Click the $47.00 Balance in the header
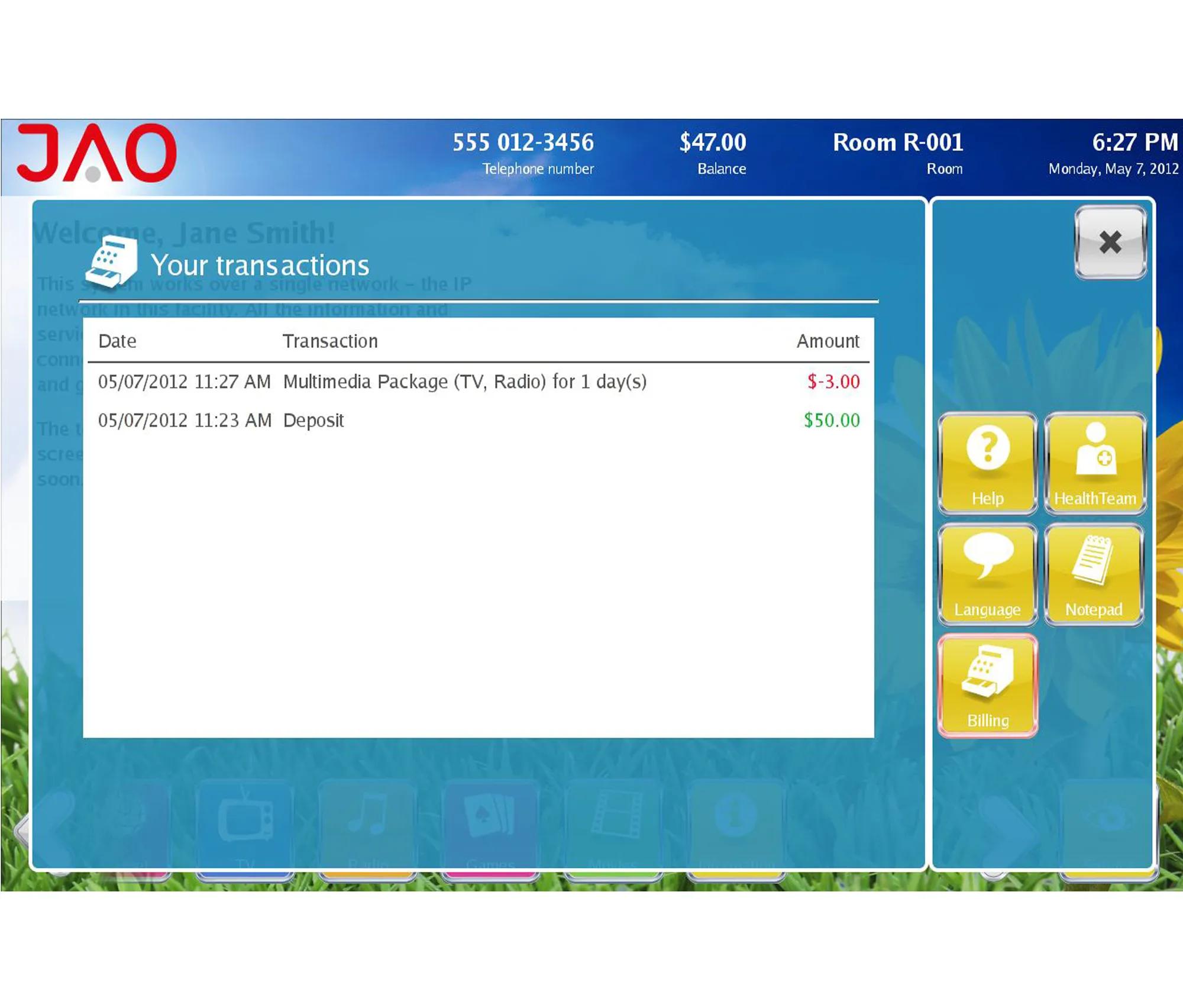Viewport: 1183px width, 1008px height. (x=713, y=143)
